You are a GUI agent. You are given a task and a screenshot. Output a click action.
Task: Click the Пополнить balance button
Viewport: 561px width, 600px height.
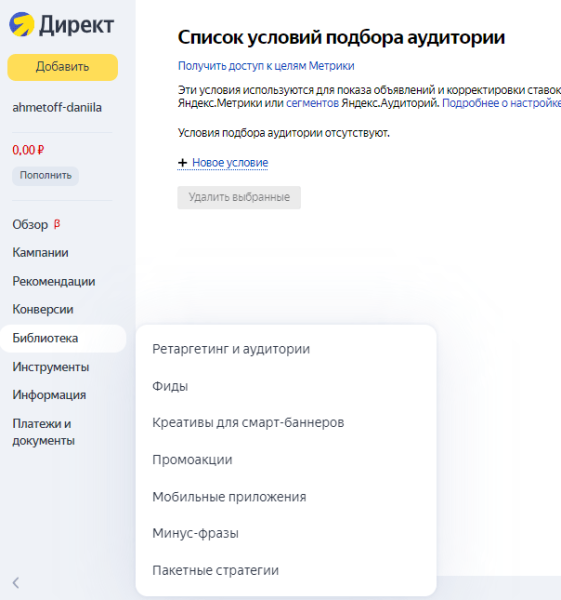46,176
